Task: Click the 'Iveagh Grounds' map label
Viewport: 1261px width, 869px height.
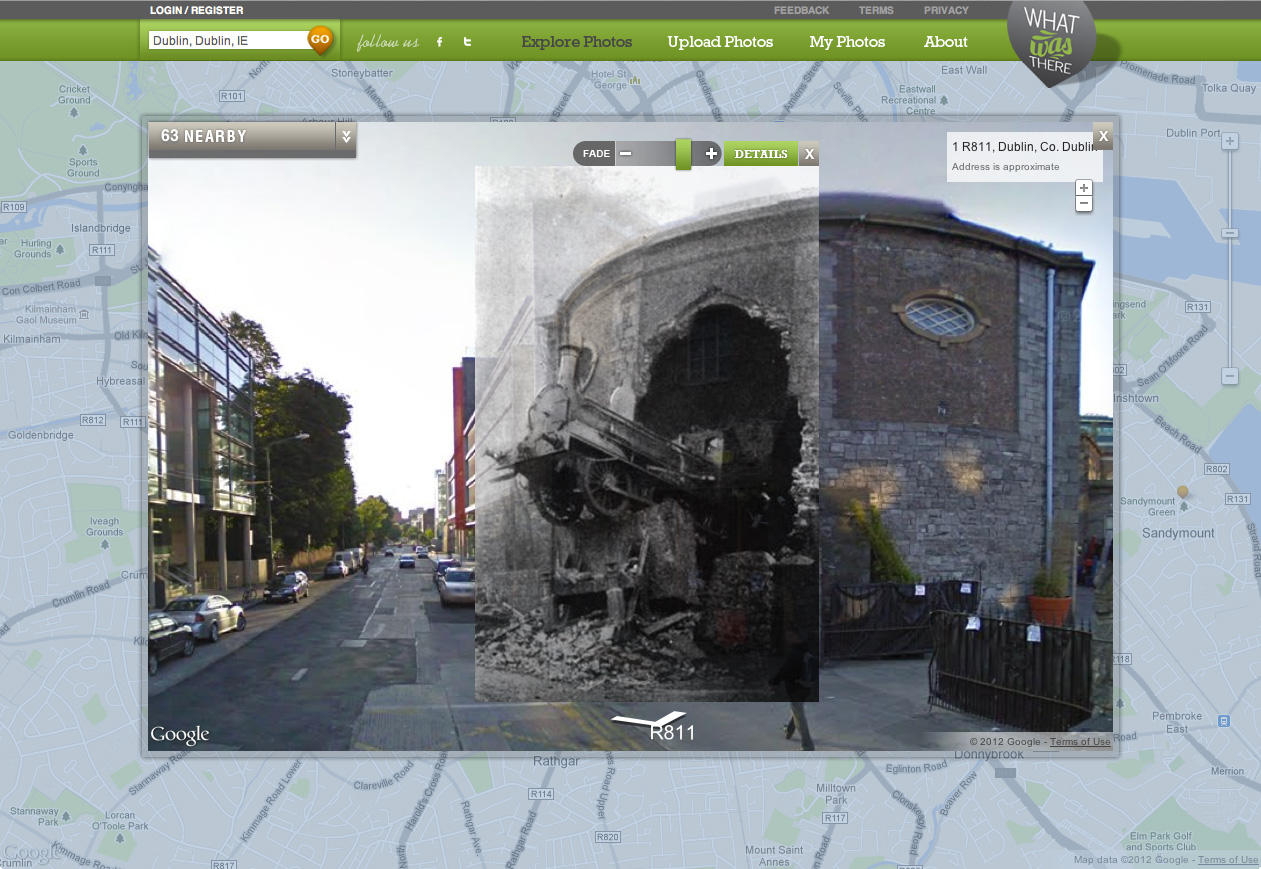Action: pyautogui.click(x=104, y=527)
